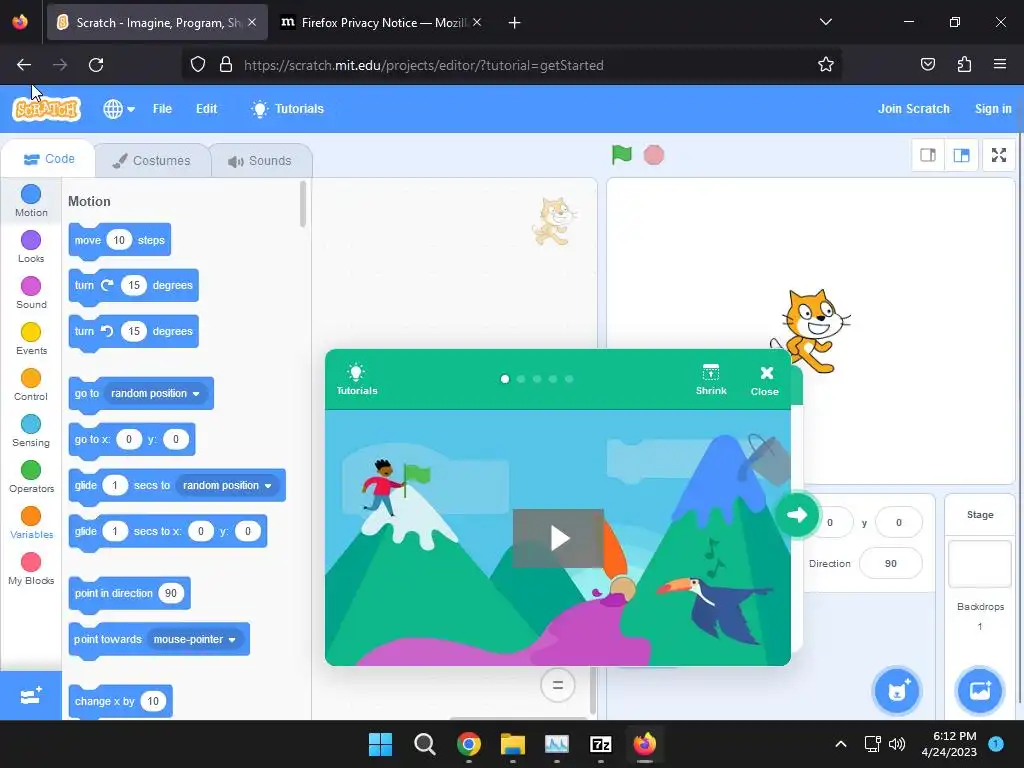
Task: Select the Motion block category
Action: (31, 200)
